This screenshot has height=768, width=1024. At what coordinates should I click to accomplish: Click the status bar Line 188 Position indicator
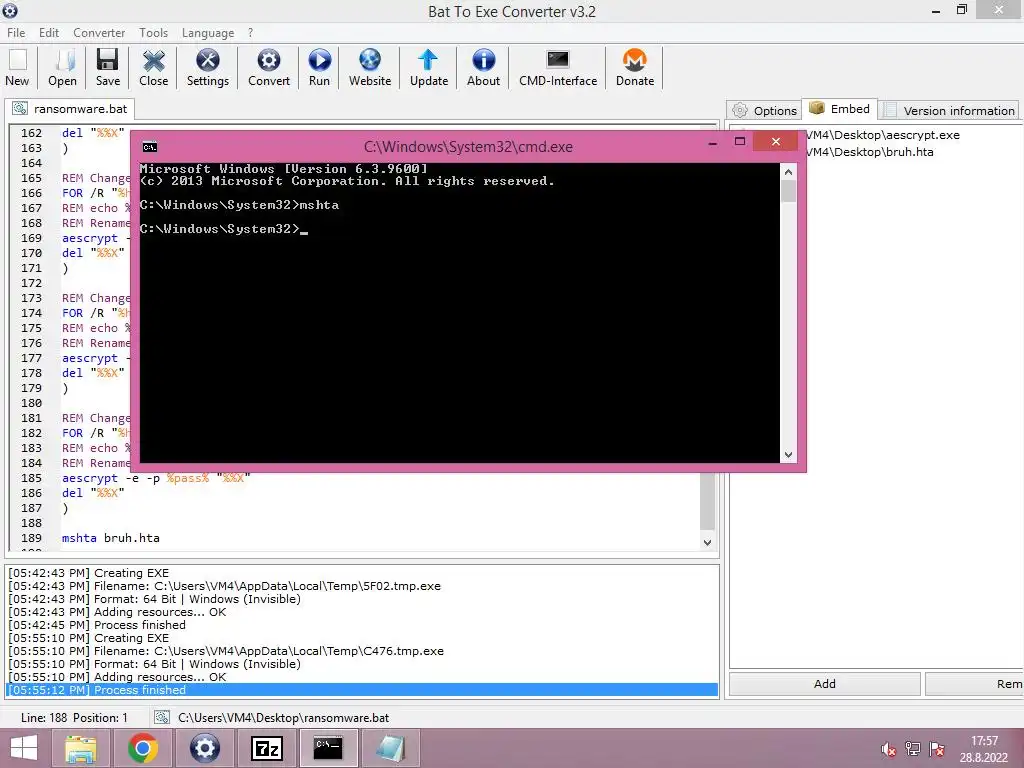tap(74, 718)
